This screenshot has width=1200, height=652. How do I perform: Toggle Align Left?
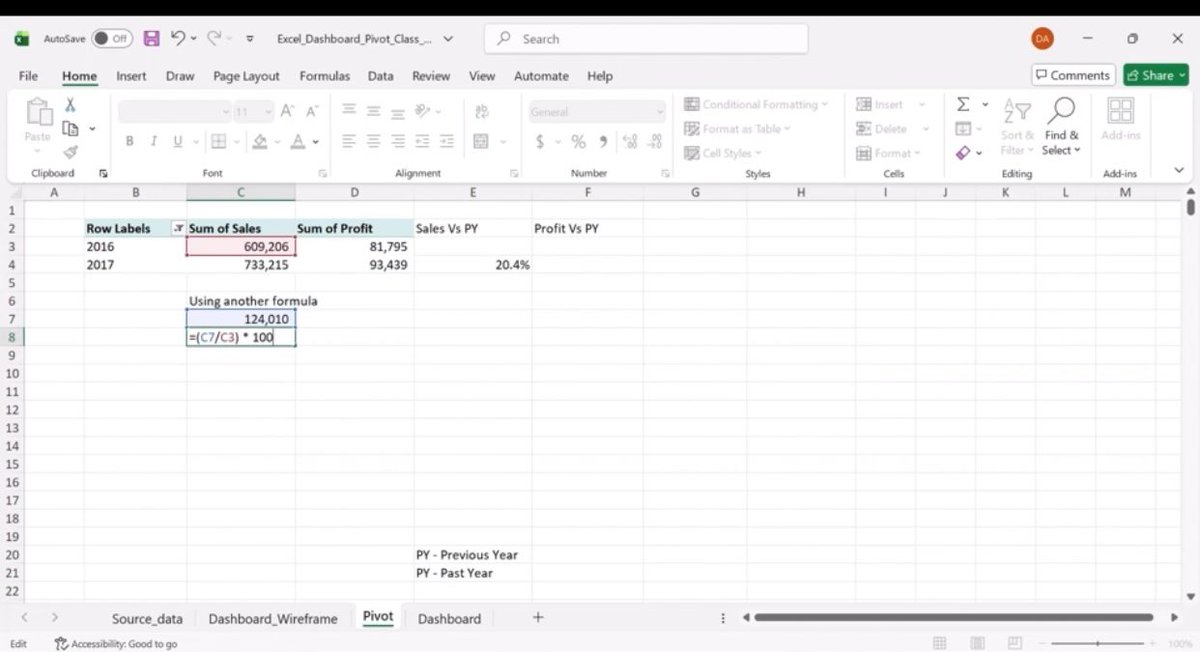[349, 142]
